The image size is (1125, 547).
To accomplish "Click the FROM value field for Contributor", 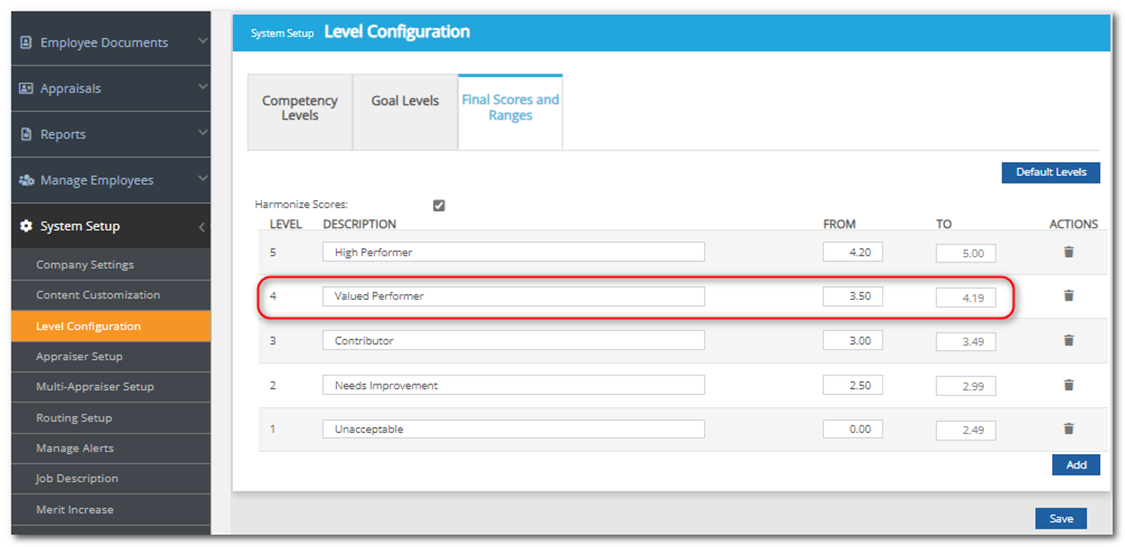I will pos(852,341).
